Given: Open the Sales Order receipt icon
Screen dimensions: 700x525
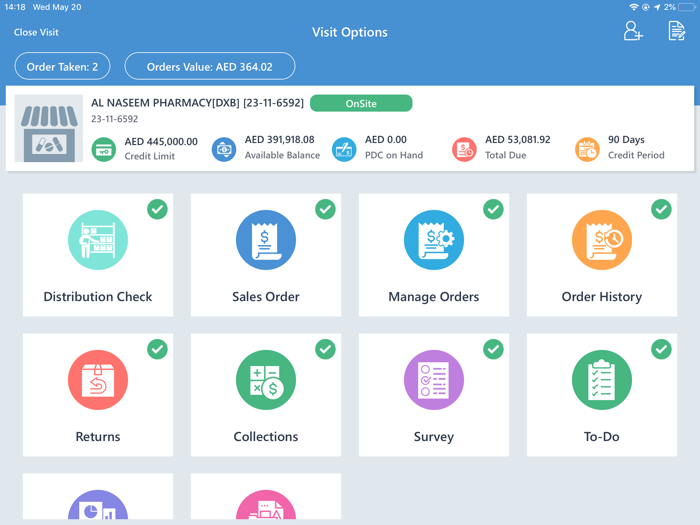Looking at the screenshot, I should [266, 240].
